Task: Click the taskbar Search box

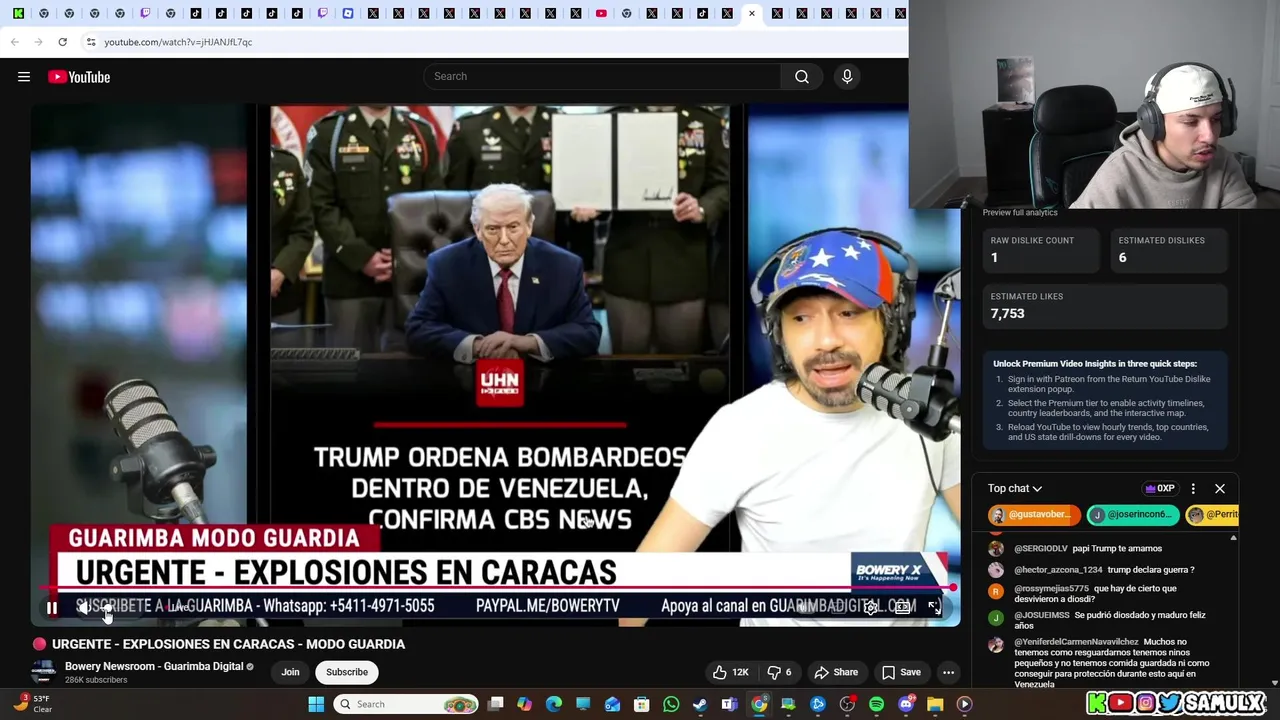Action: 406,704
